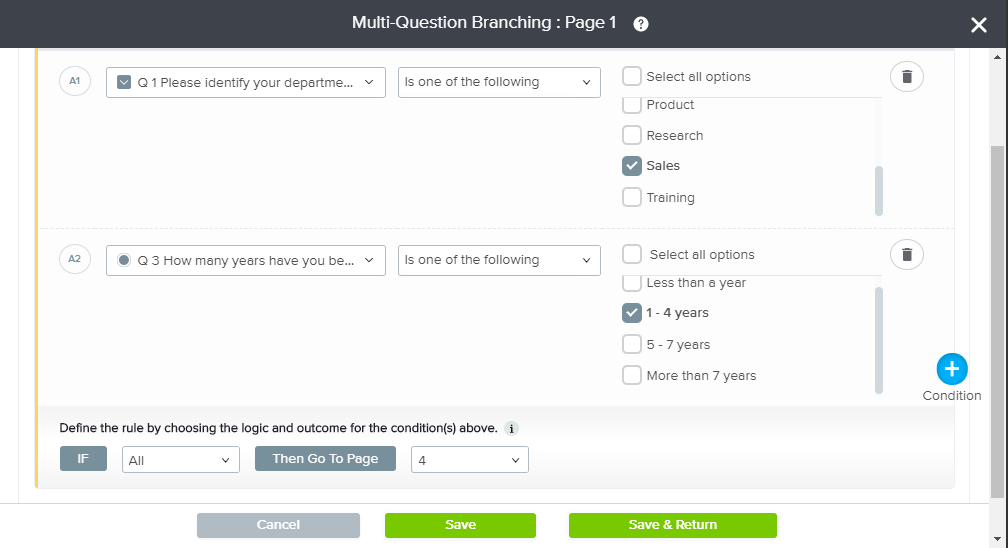Click Save & Return
This screenshot has width=1008, height=548.
[x=672, y=525]
